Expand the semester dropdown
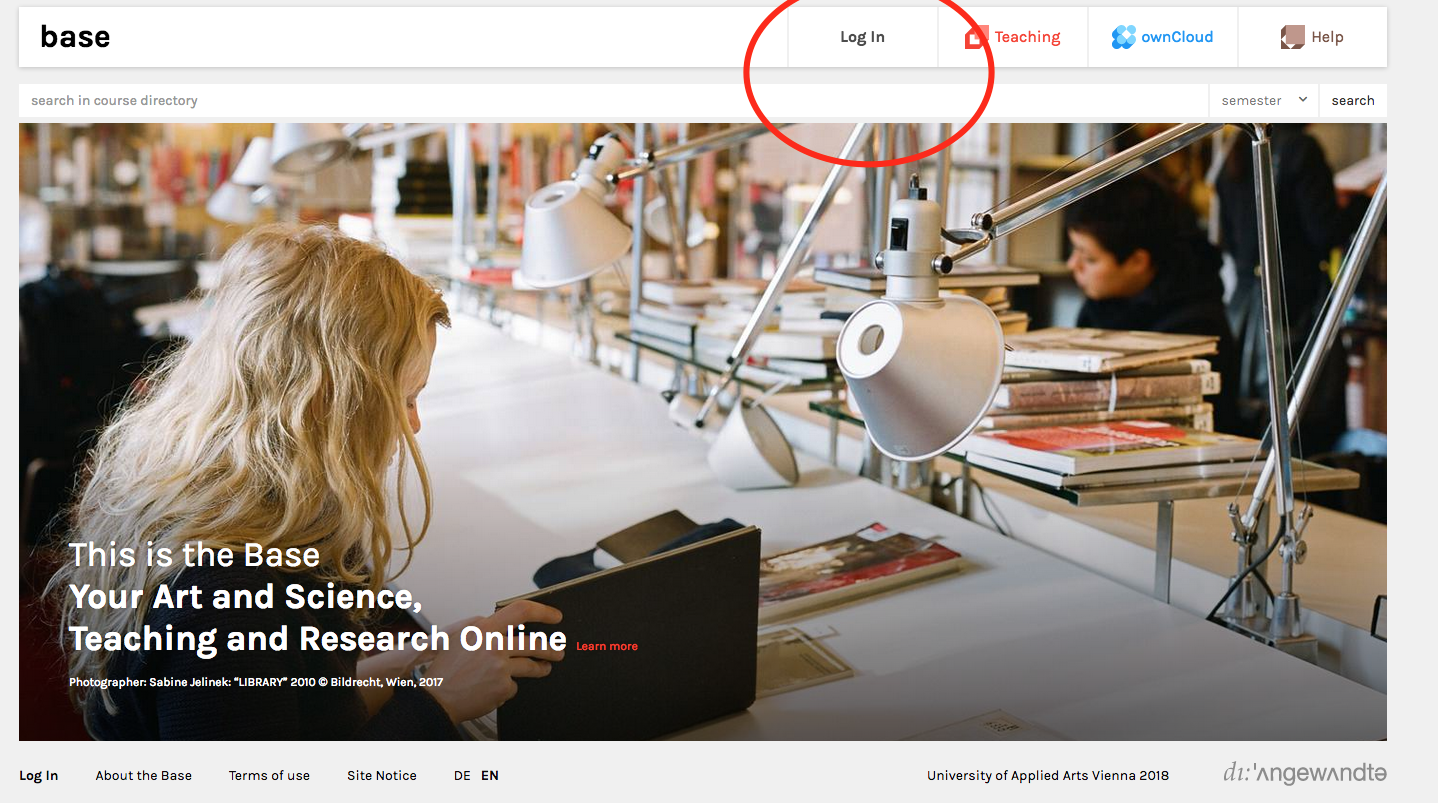This screenshot has width=1438, height=803. tap(1264, 100)
